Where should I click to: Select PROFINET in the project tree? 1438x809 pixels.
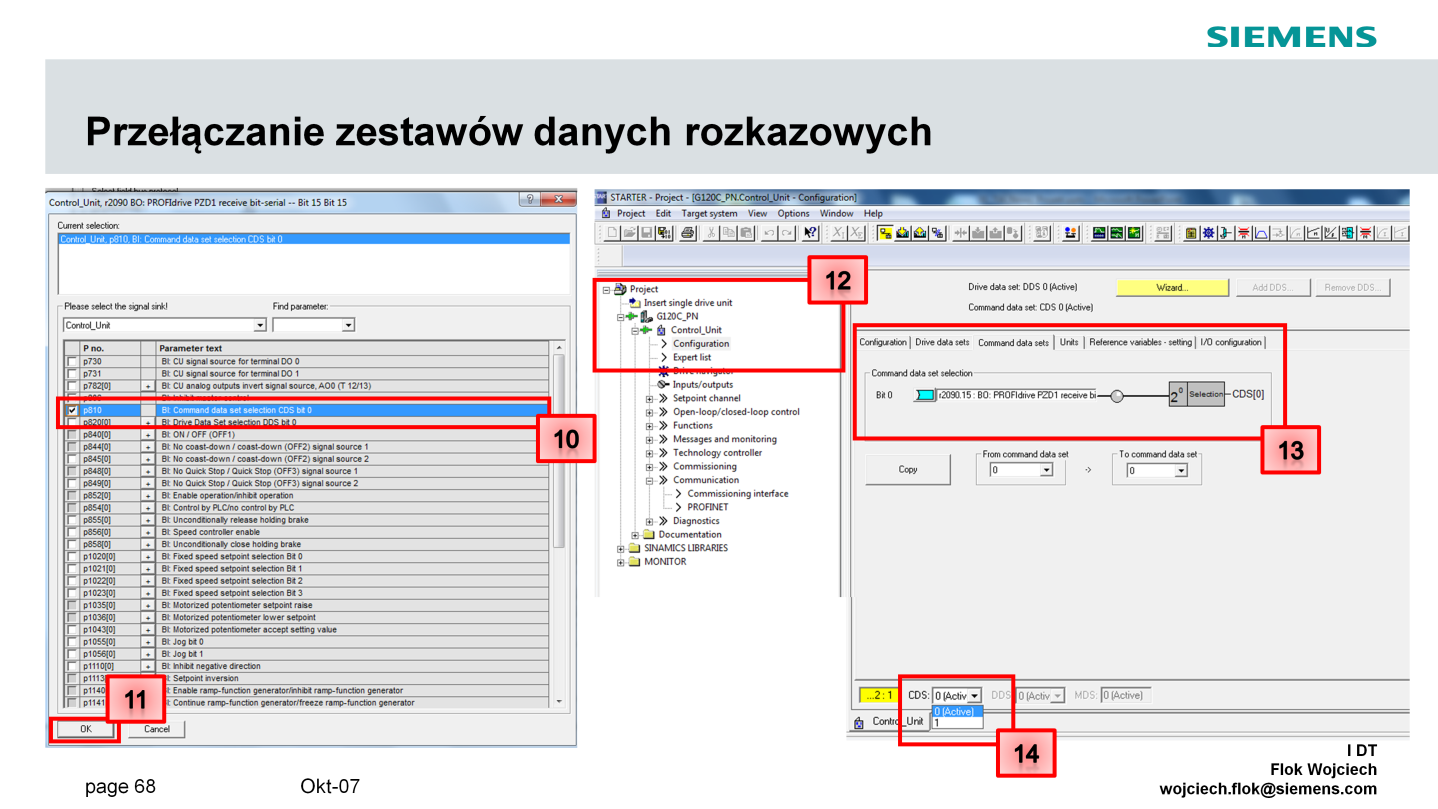click(x=708, y=507)
